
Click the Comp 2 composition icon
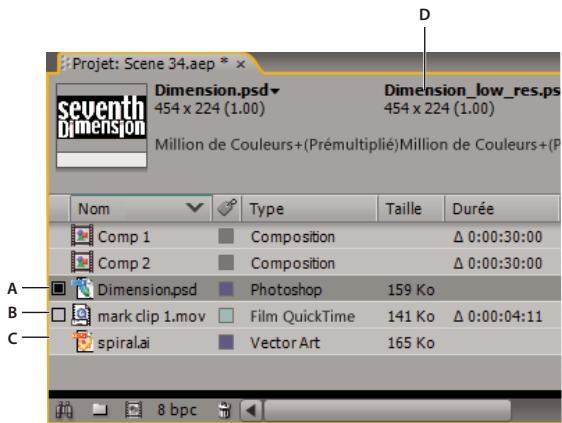(82, 262)
